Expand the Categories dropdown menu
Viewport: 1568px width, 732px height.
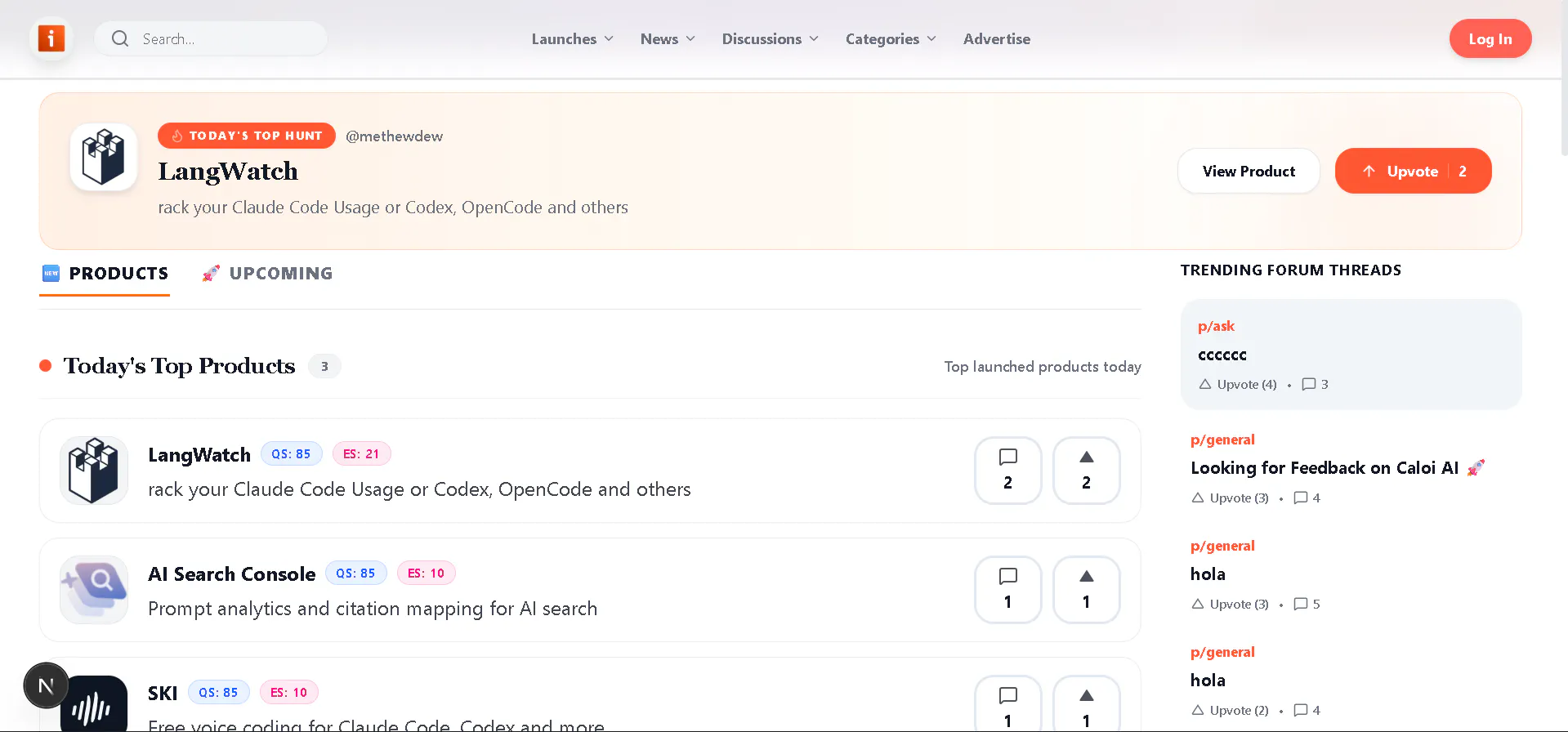point(891,38)
